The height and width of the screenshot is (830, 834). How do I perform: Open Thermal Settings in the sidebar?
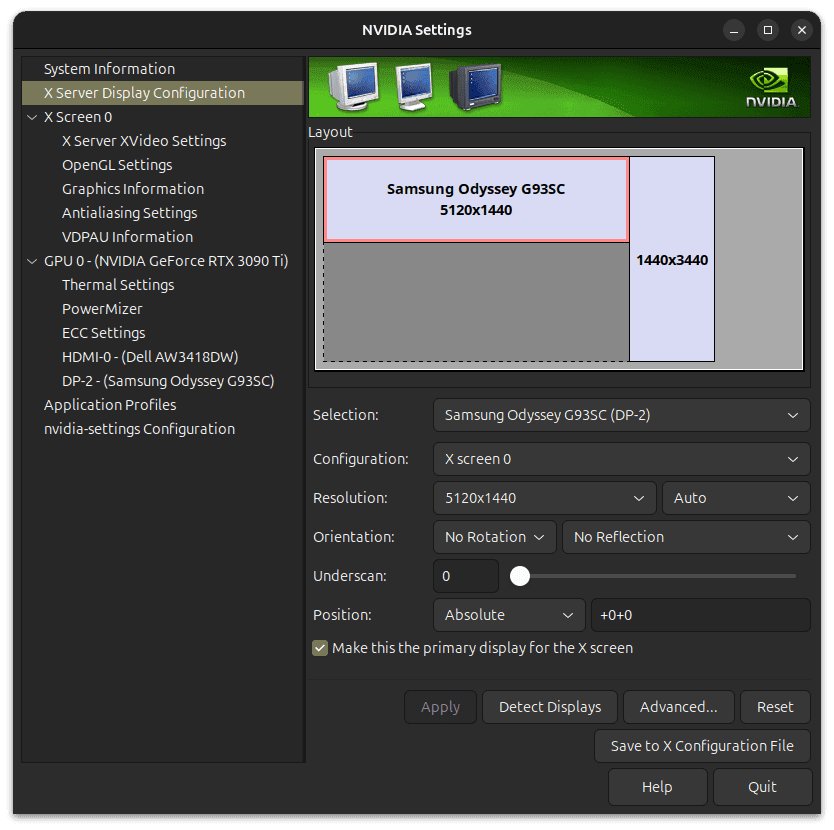click(x=118, y=285)
